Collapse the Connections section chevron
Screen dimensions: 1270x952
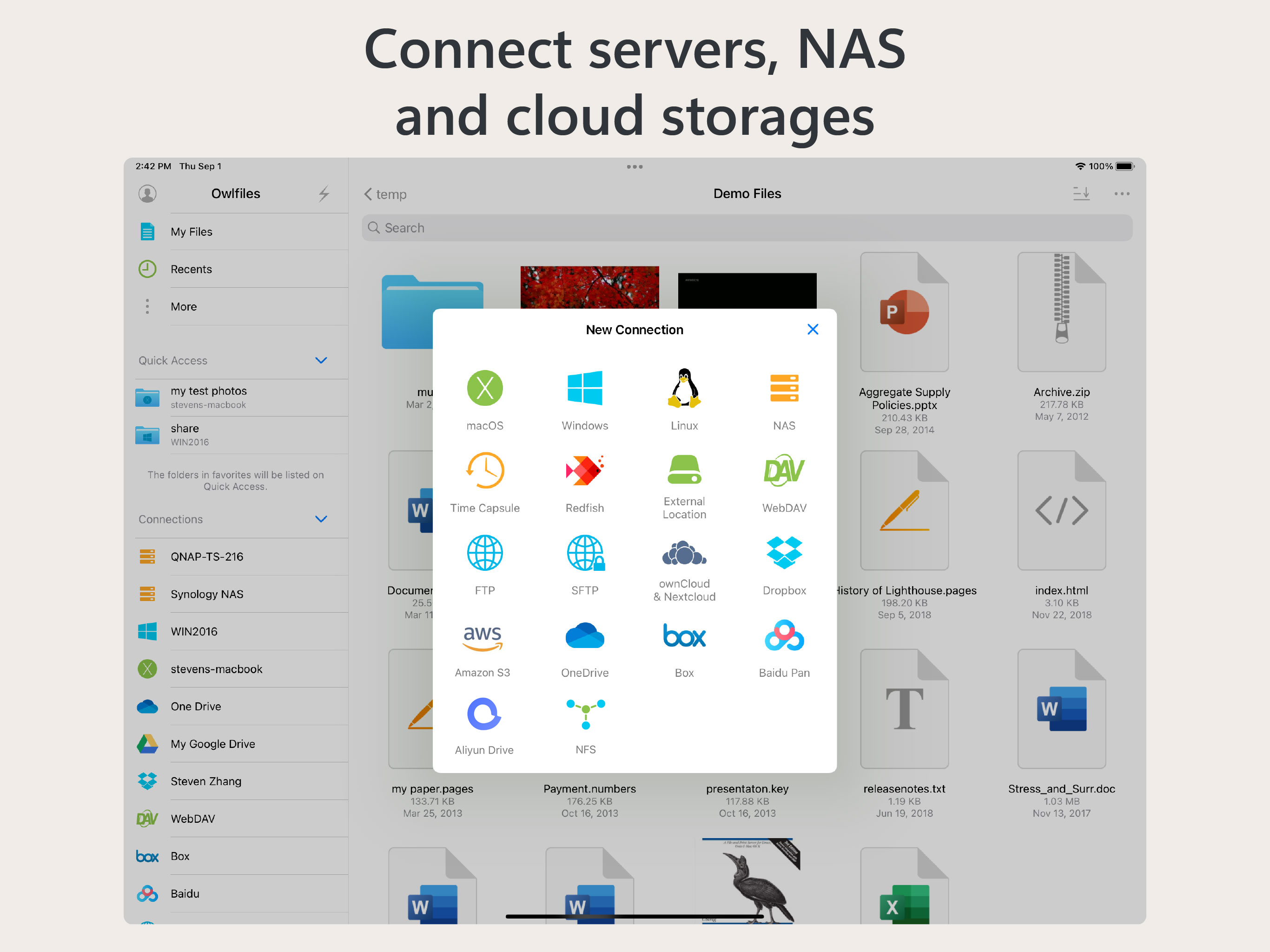tap(321, 519)
